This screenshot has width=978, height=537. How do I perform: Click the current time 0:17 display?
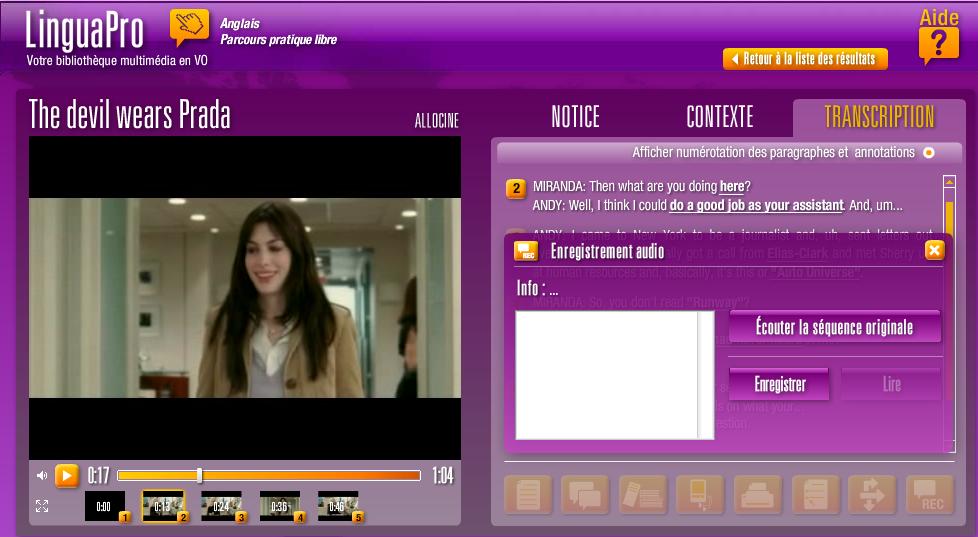tap(98, 476)
